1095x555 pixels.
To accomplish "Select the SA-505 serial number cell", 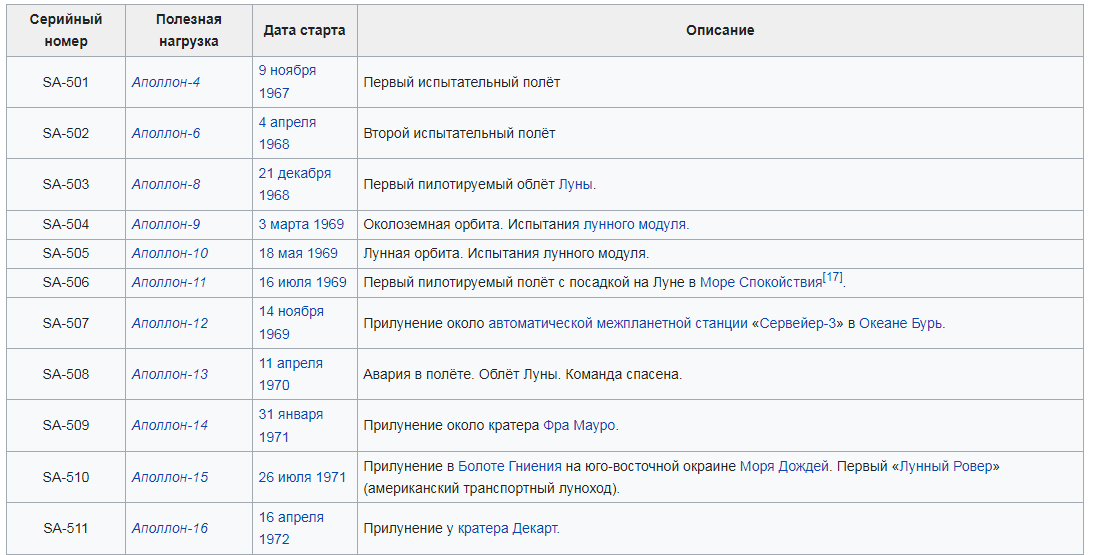I will tap(66, 253).
